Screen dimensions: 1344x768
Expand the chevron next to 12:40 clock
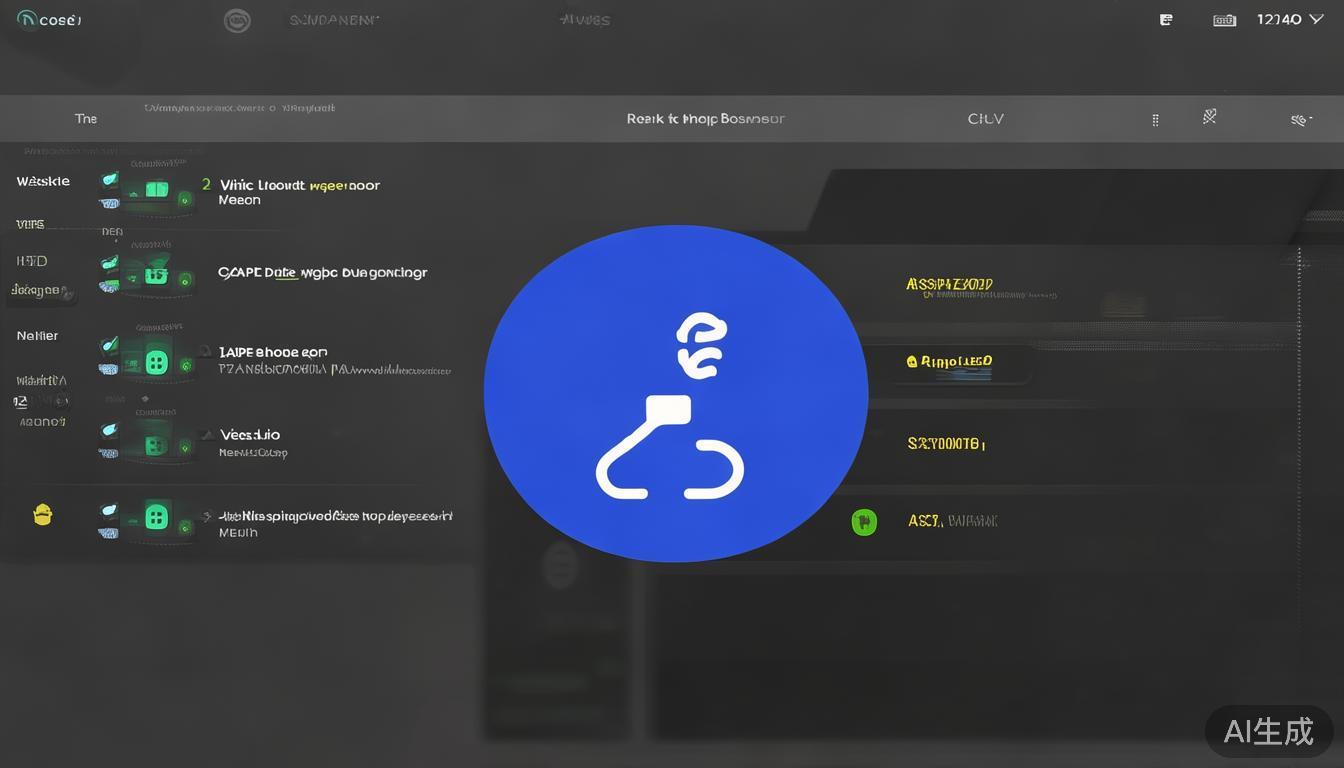point(1317,19)
